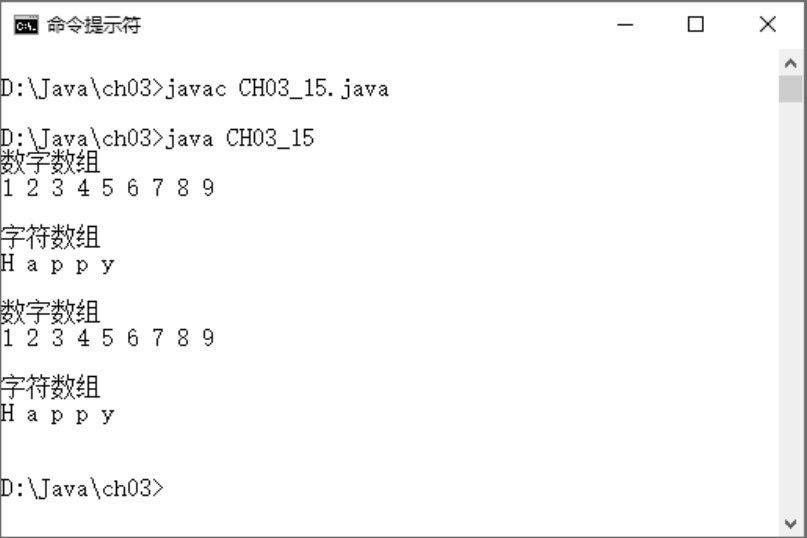Click the second H a p p y output line
Screen dimensions: 807x538
pos(57,414)
